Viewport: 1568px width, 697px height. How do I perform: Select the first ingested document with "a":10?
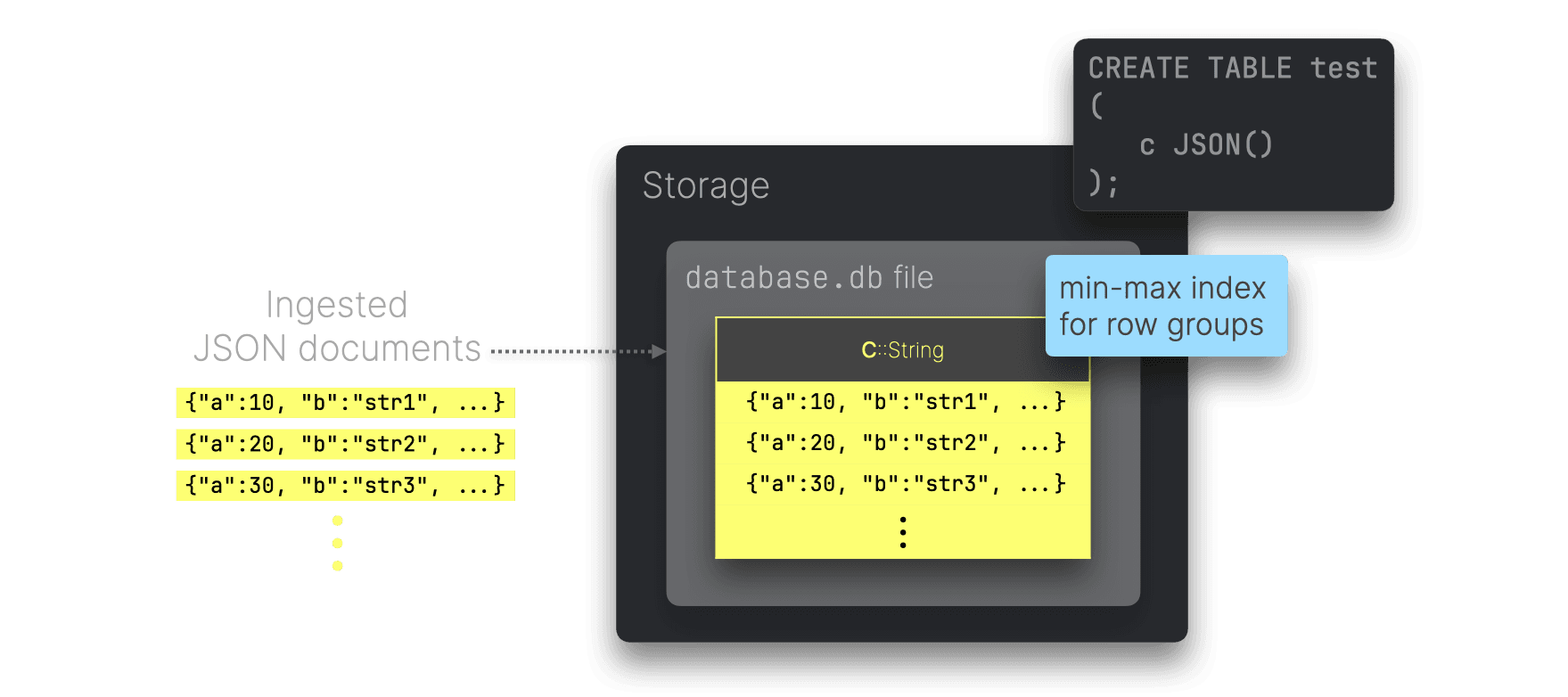click(345, 403)
